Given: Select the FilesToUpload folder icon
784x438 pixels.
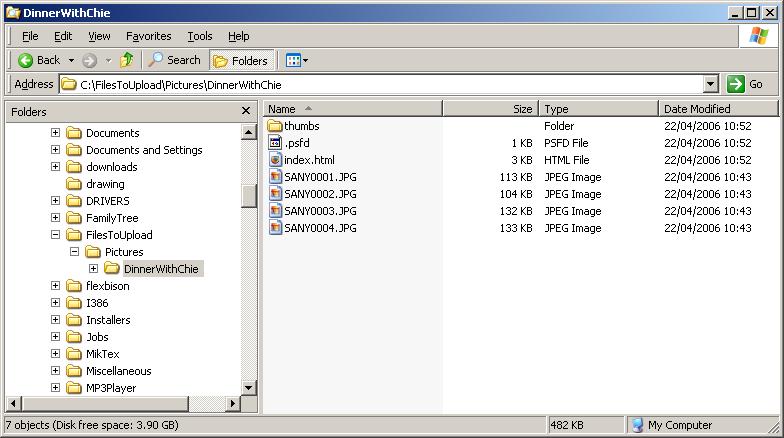Looking at the screenshot, I should point(74,234).
